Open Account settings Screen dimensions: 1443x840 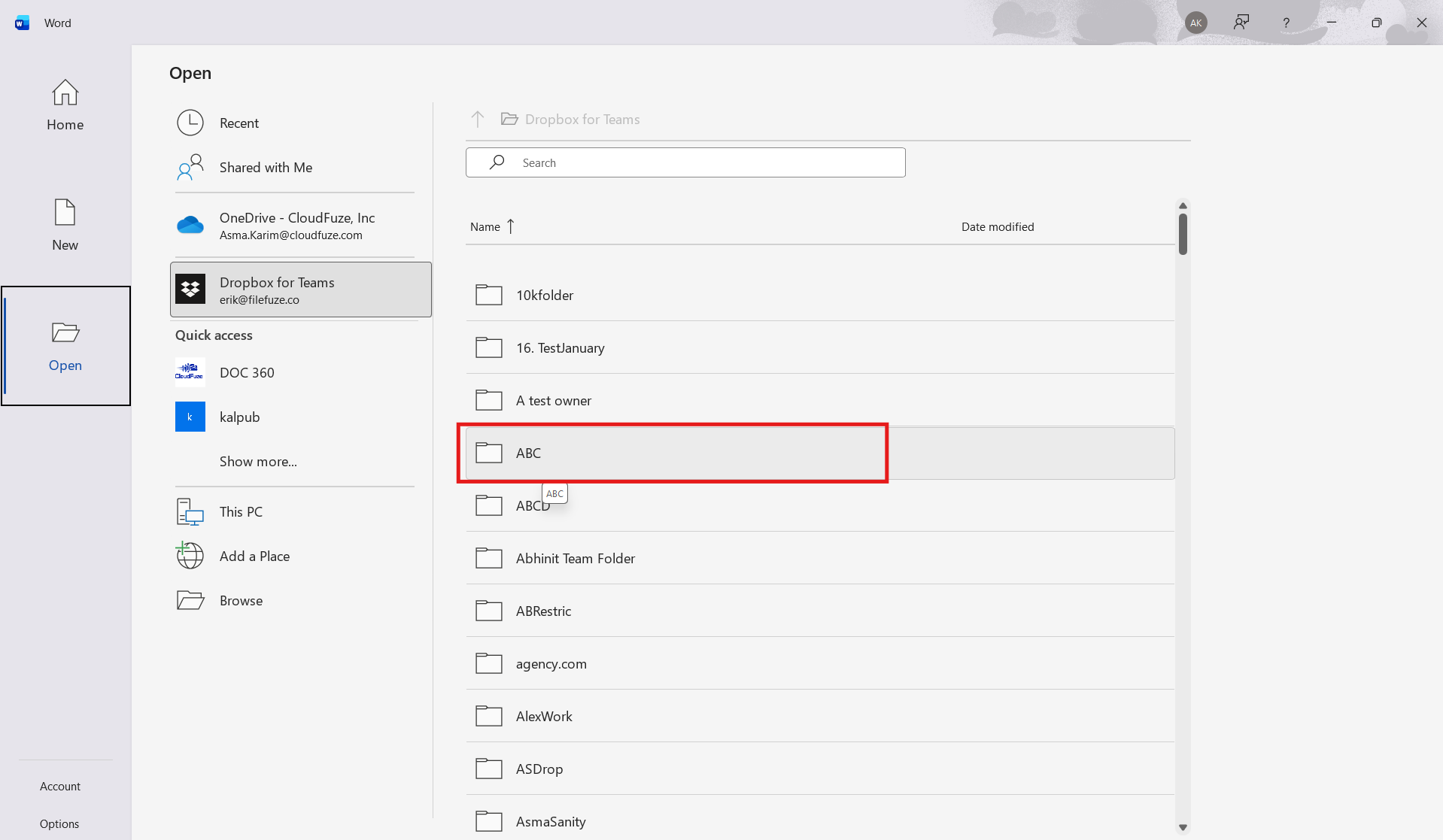[x=60, y=786]
